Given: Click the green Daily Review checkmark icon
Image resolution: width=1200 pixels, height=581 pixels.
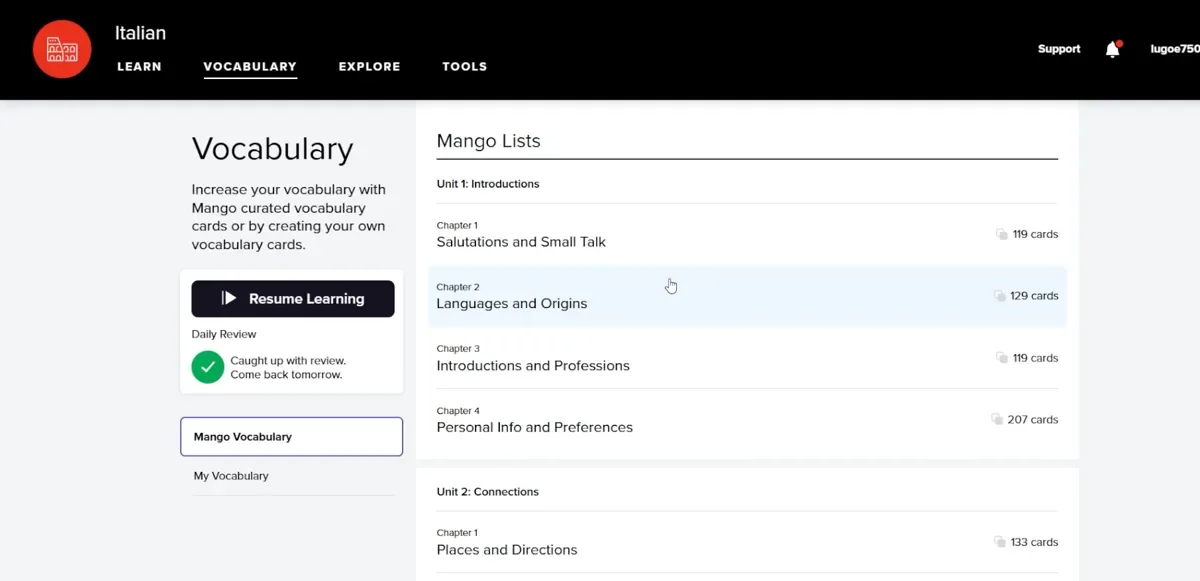Looking at the screenshot, I should point(208,367).
